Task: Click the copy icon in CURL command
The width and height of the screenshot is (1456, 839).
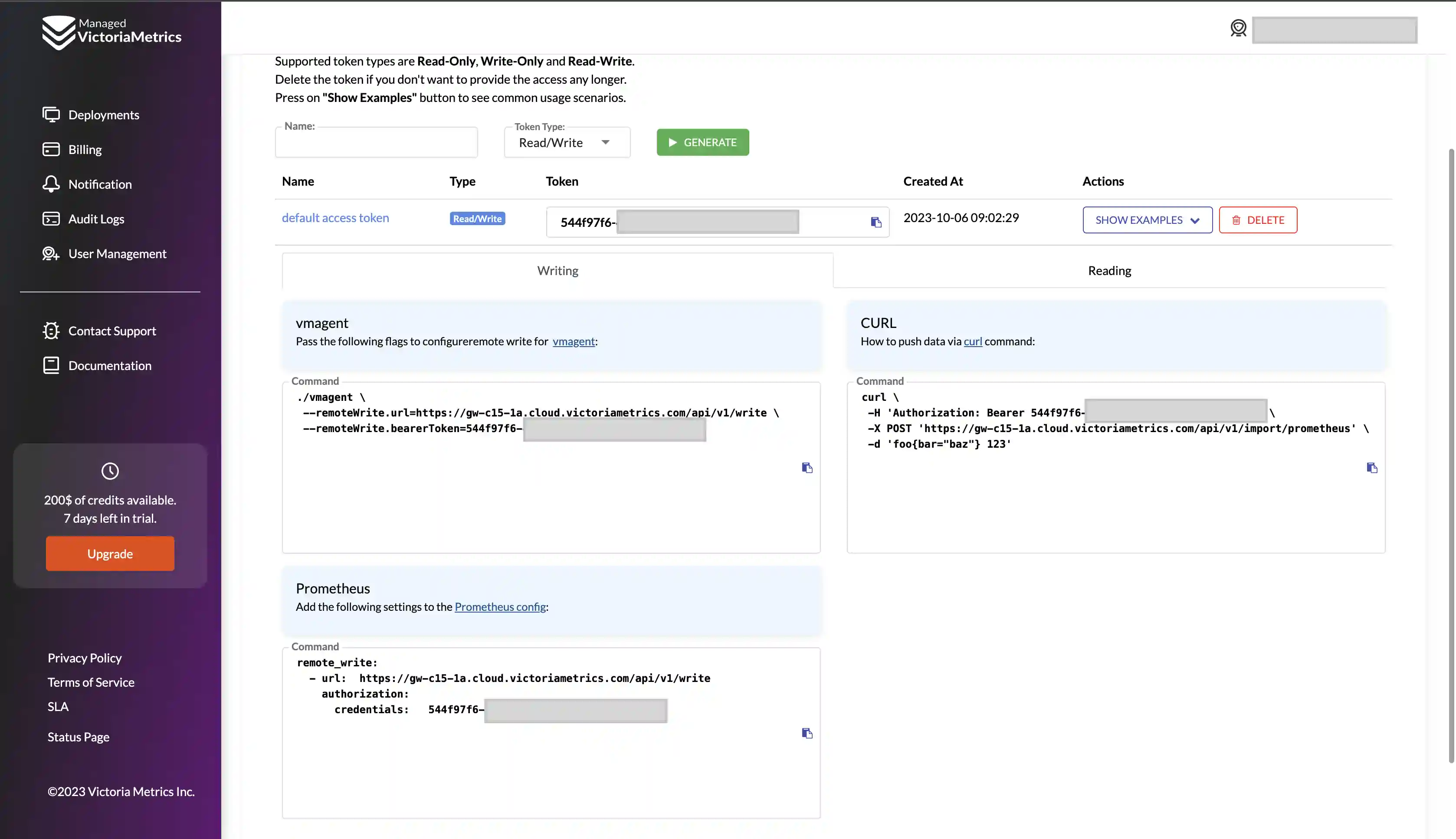Action: click(x=1371, y=467)
